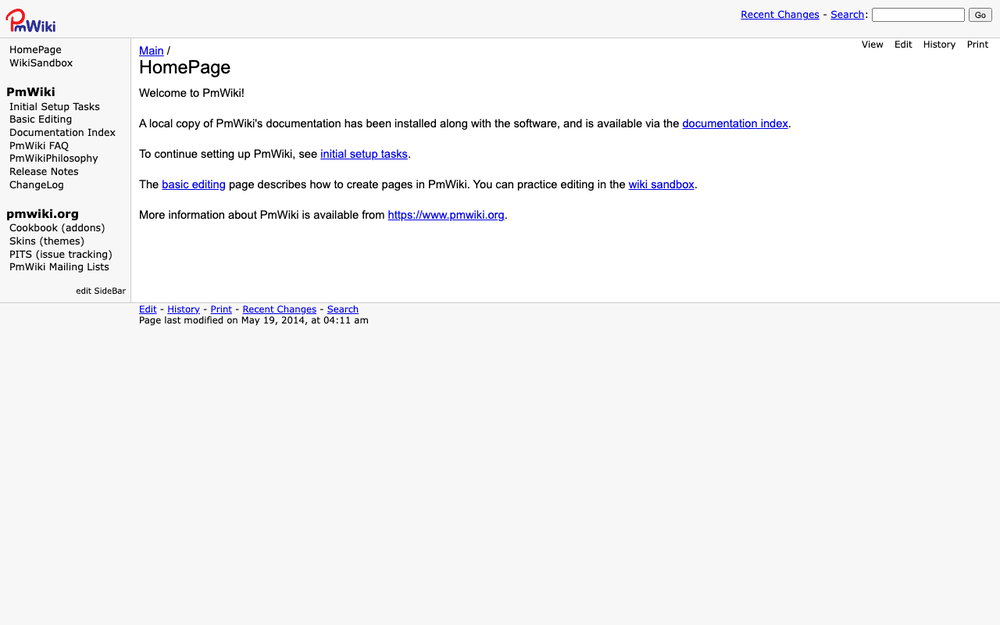Click the 'Welcome to PmWiki!' text
Viewport: 1000px width, 625px height.
point(191,93)
